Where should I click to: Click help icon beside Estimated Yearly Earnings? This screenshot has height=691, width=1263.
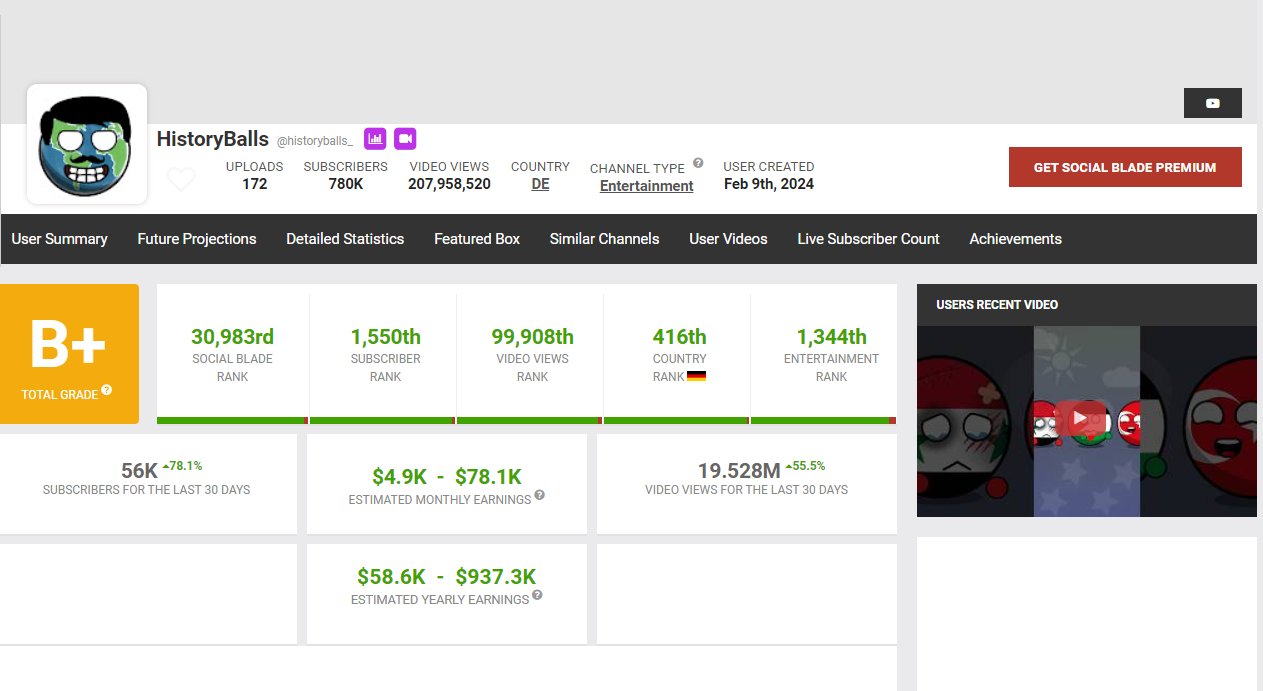click(x=538, y=595)
